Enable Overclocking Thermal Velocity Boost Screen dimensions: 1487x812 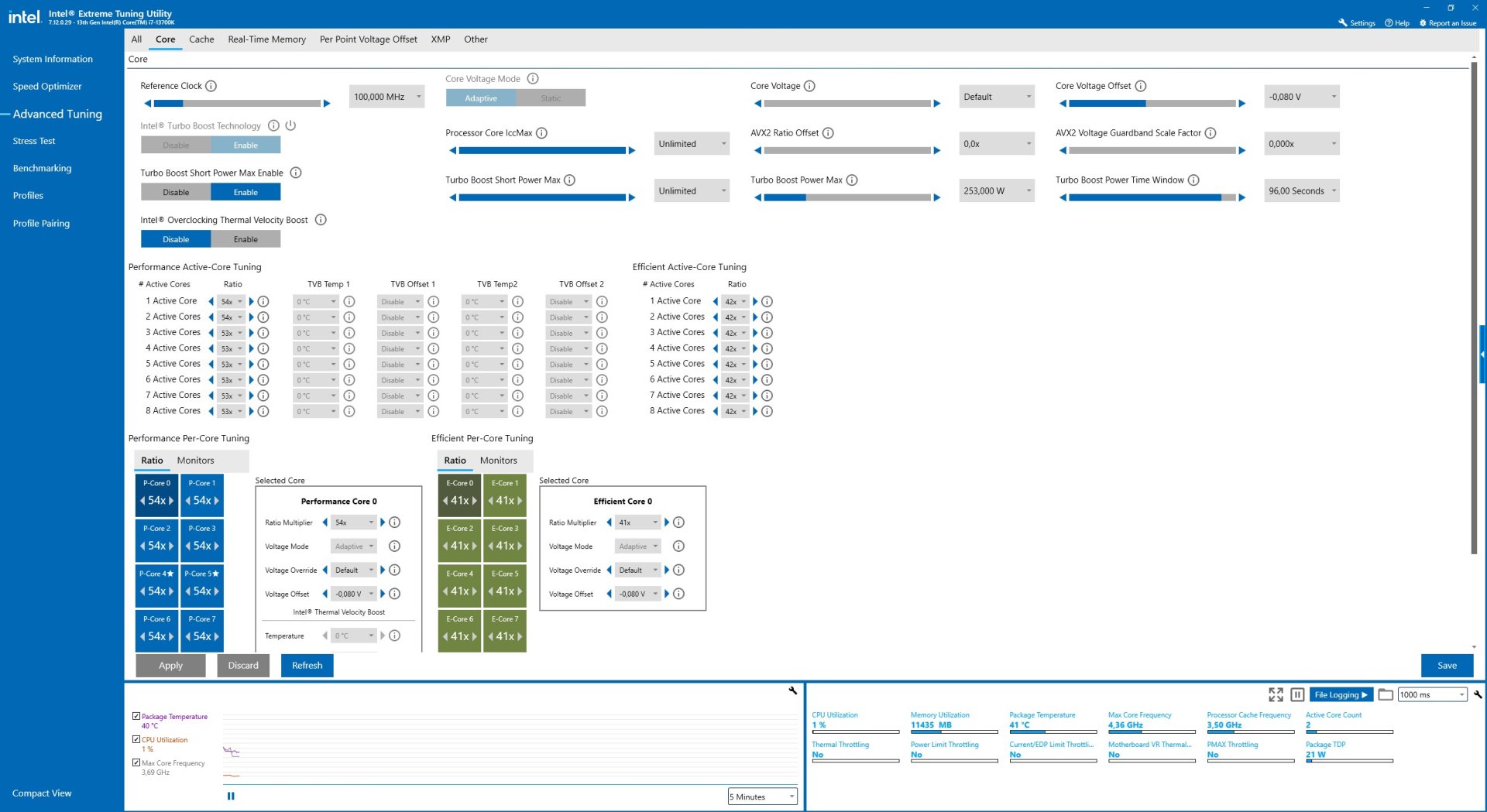point(246,240)
